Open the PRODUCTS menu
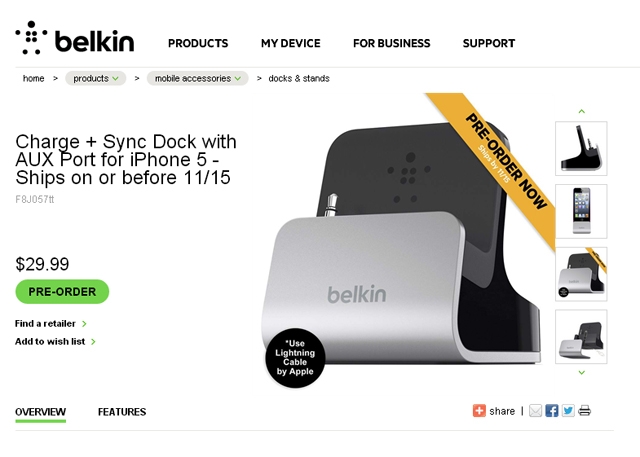The height and width of the screenshot is (457, 640). 198,43
